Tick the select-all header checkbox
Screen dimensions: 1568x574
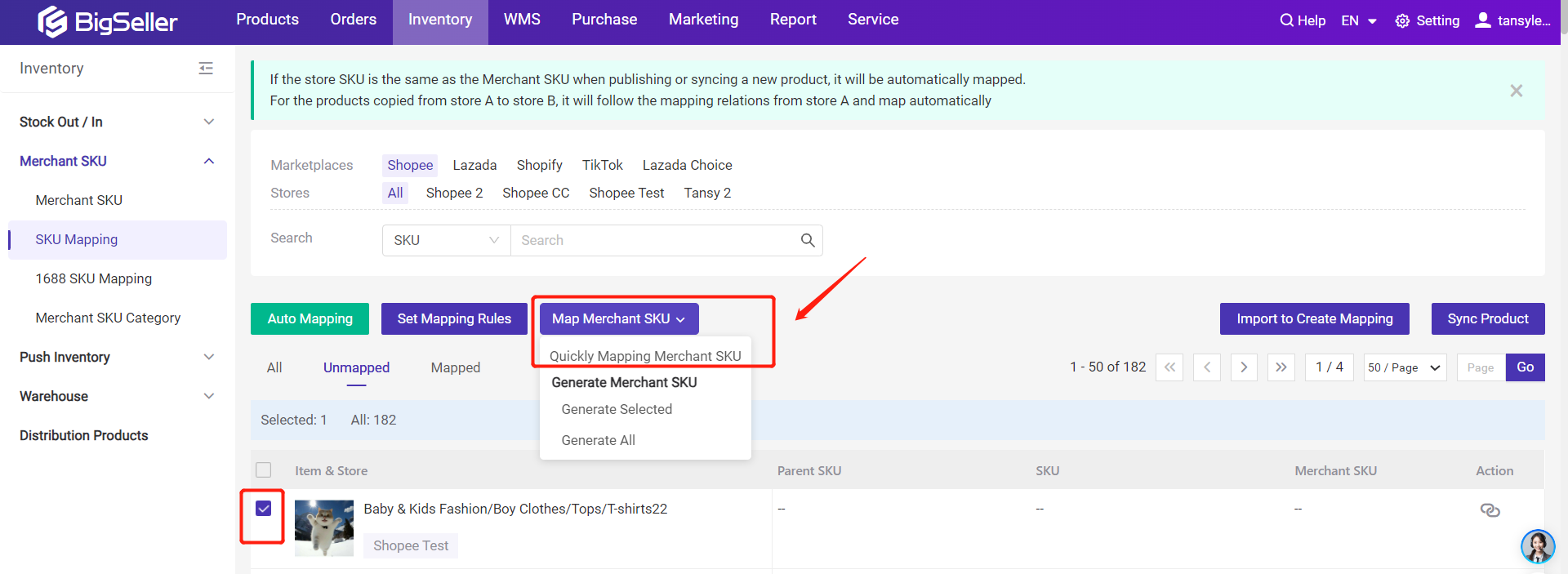tap(263, 470)
